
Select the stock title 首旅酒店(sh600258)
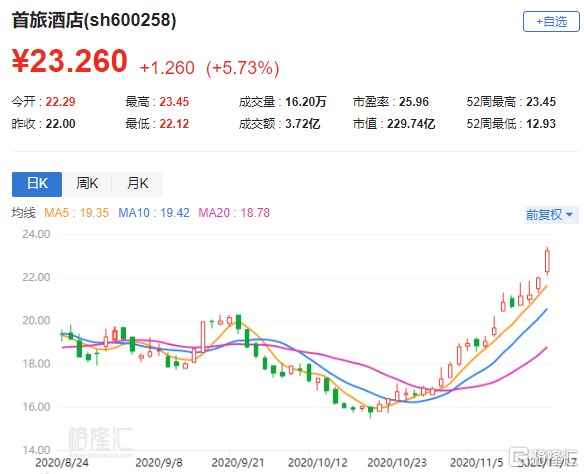94,20
